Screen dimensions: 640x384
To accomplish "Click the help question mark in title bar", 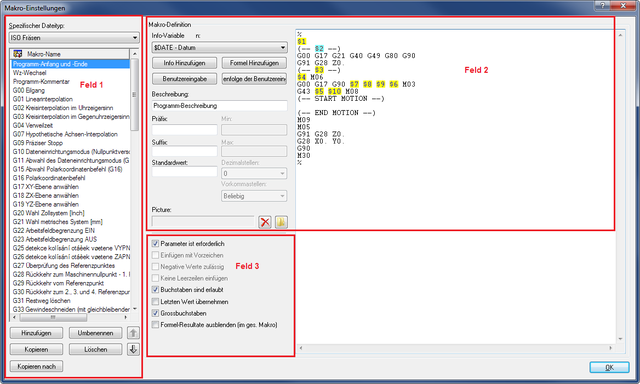I will click(602, 5).
